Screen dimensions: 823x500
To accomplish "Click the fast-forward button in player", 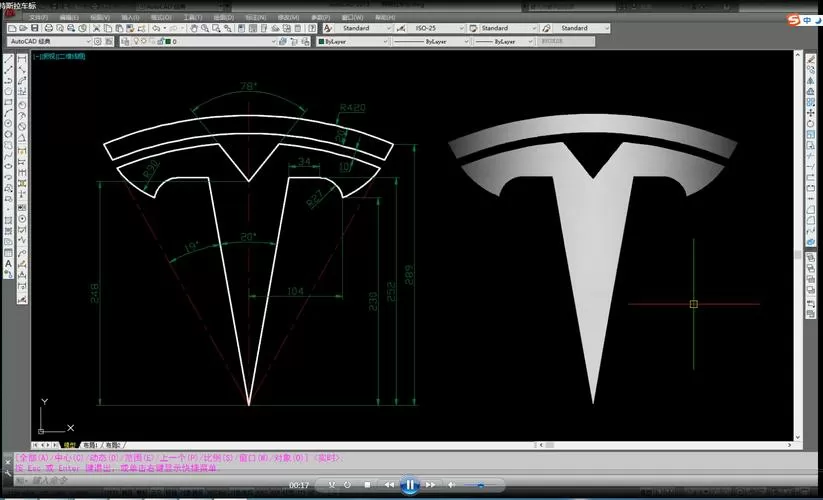I will click(430, 485).
